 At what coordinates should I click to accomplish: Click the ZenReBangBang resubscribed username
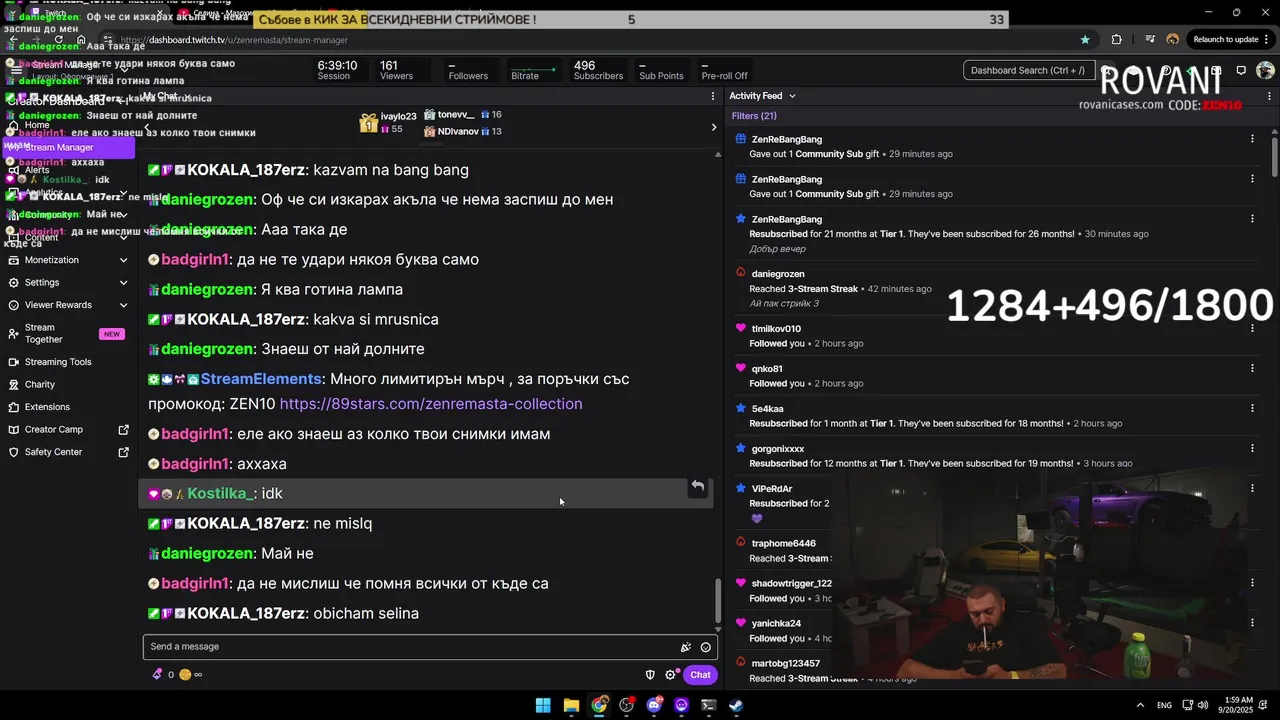(787, 219)
